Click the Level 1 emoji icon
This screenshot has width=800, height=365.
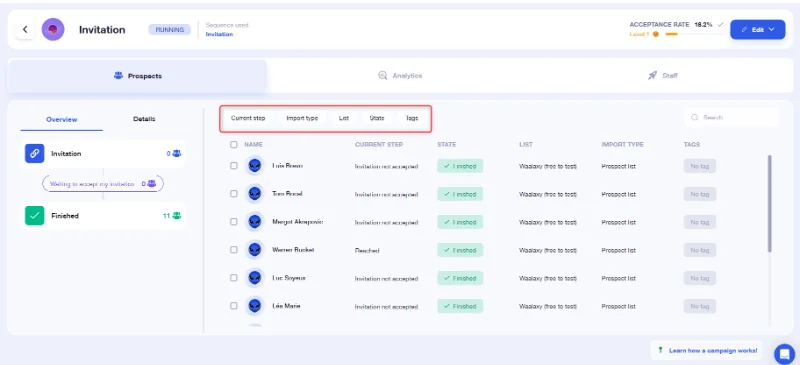656,34
